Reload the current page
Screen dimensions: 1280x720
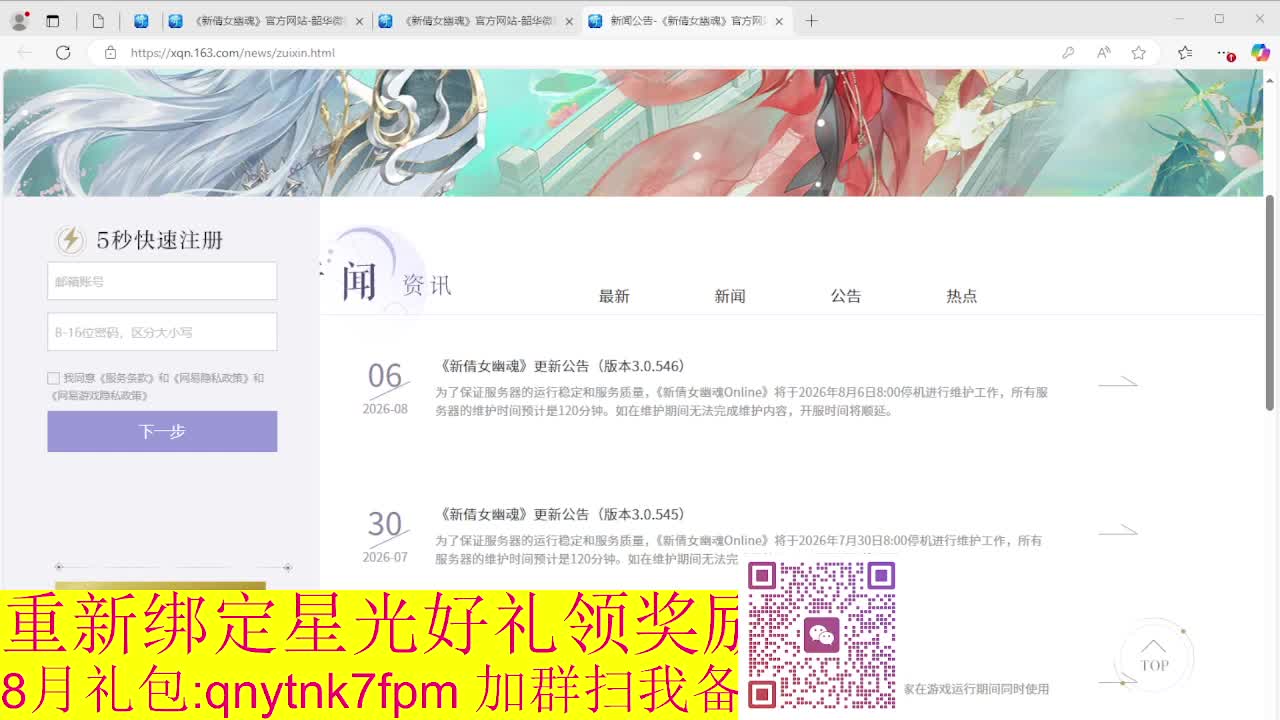coord(63,53)
